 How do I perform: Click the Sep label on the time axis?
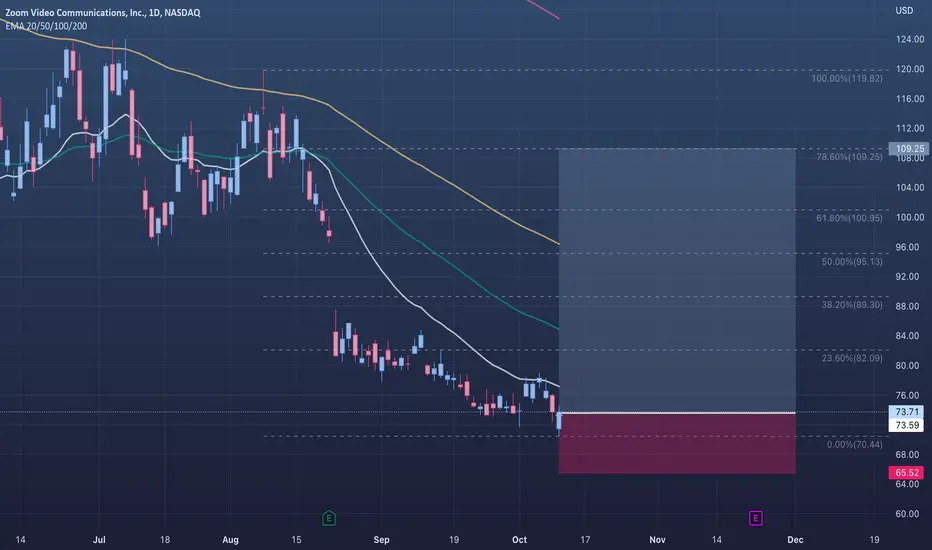(x=381, y=539)
